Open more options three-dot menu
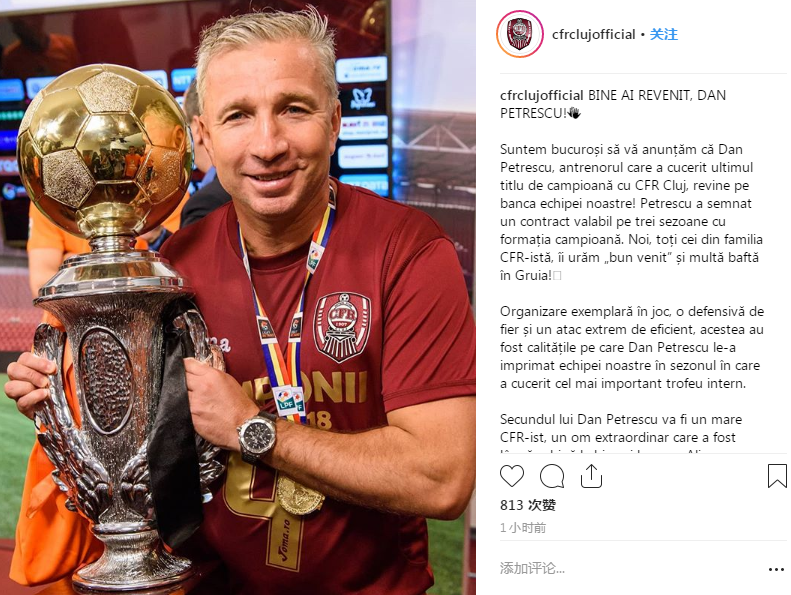Viewport: 791px width, 595px height. [x=776, y=569]
